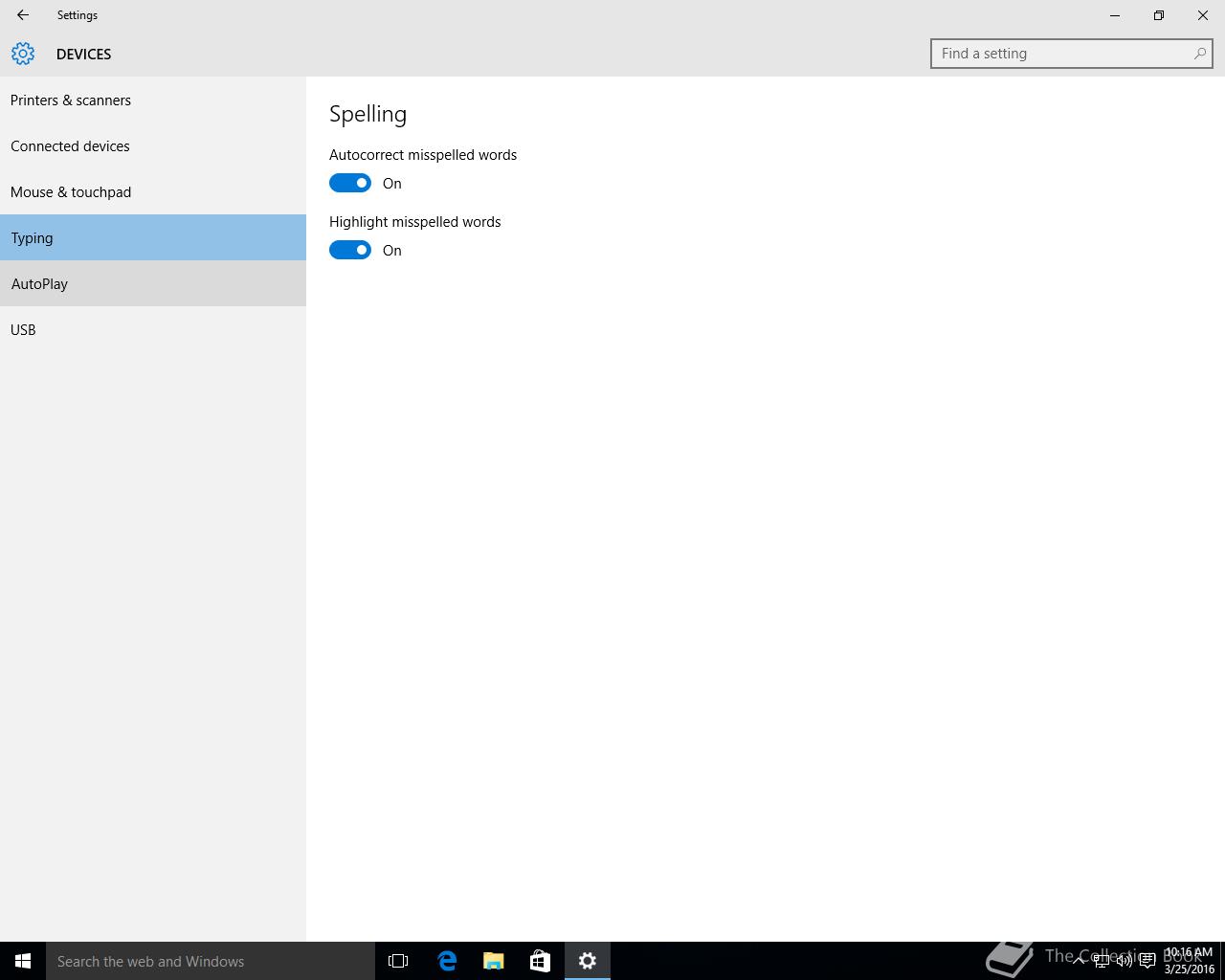Go to Mouse & touchpad settings
The height and width of the screenshot is (980, 1225).
coord(71,192)
